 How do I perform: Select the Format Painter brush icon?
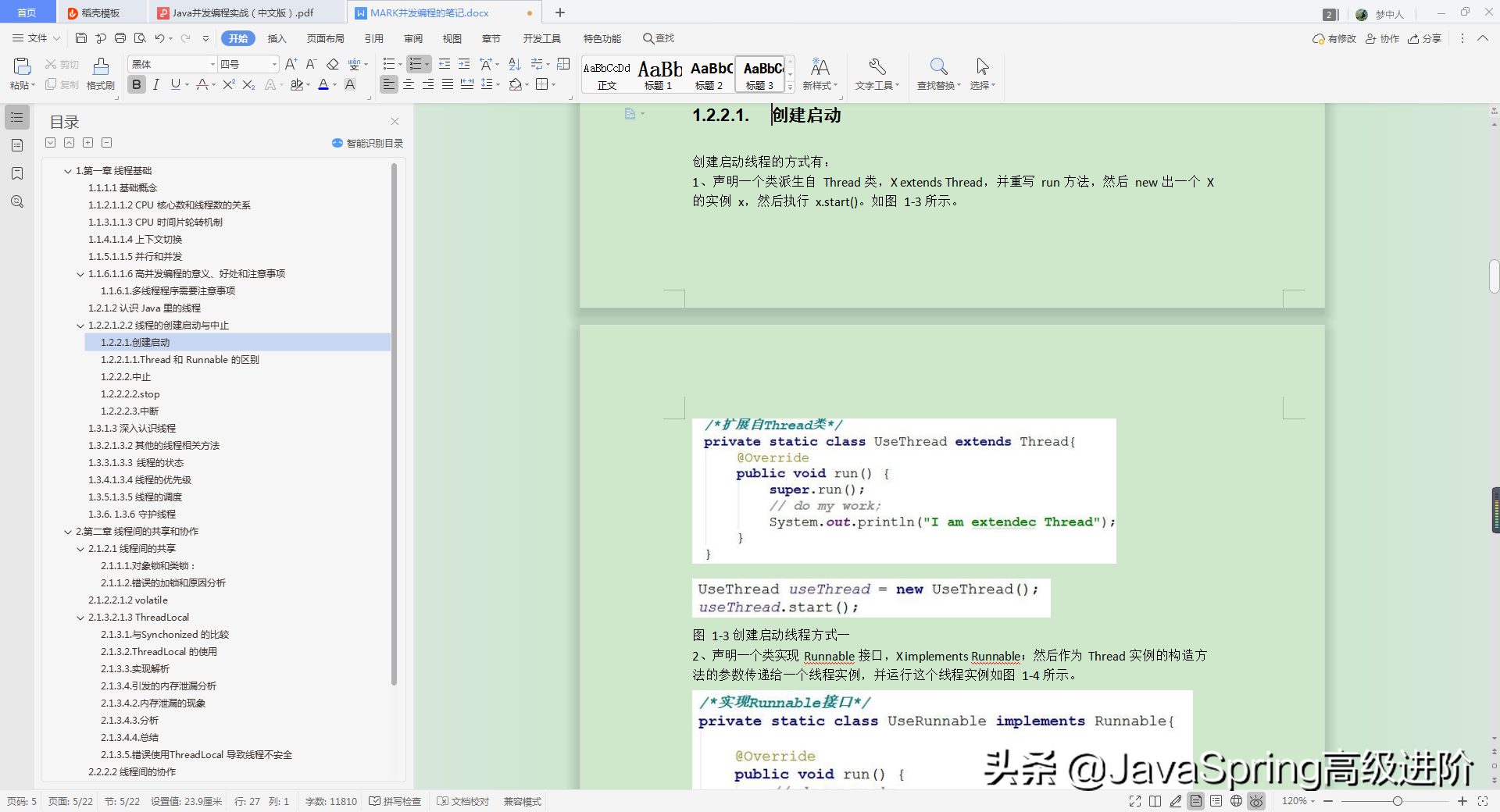click(x=101, y=66)
